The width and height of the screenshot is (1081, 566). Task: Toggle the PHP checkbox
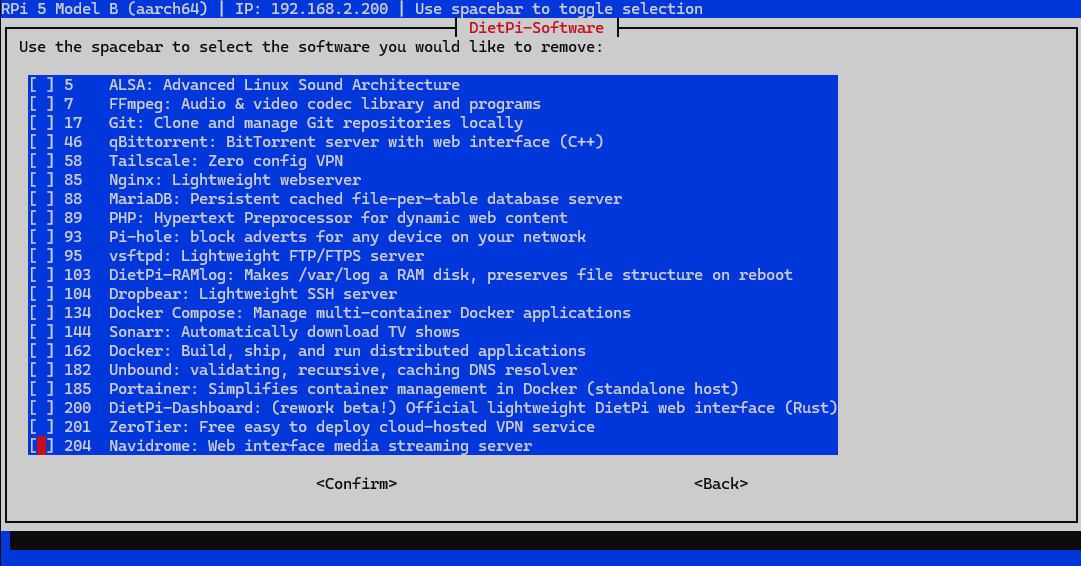[41, 218]
